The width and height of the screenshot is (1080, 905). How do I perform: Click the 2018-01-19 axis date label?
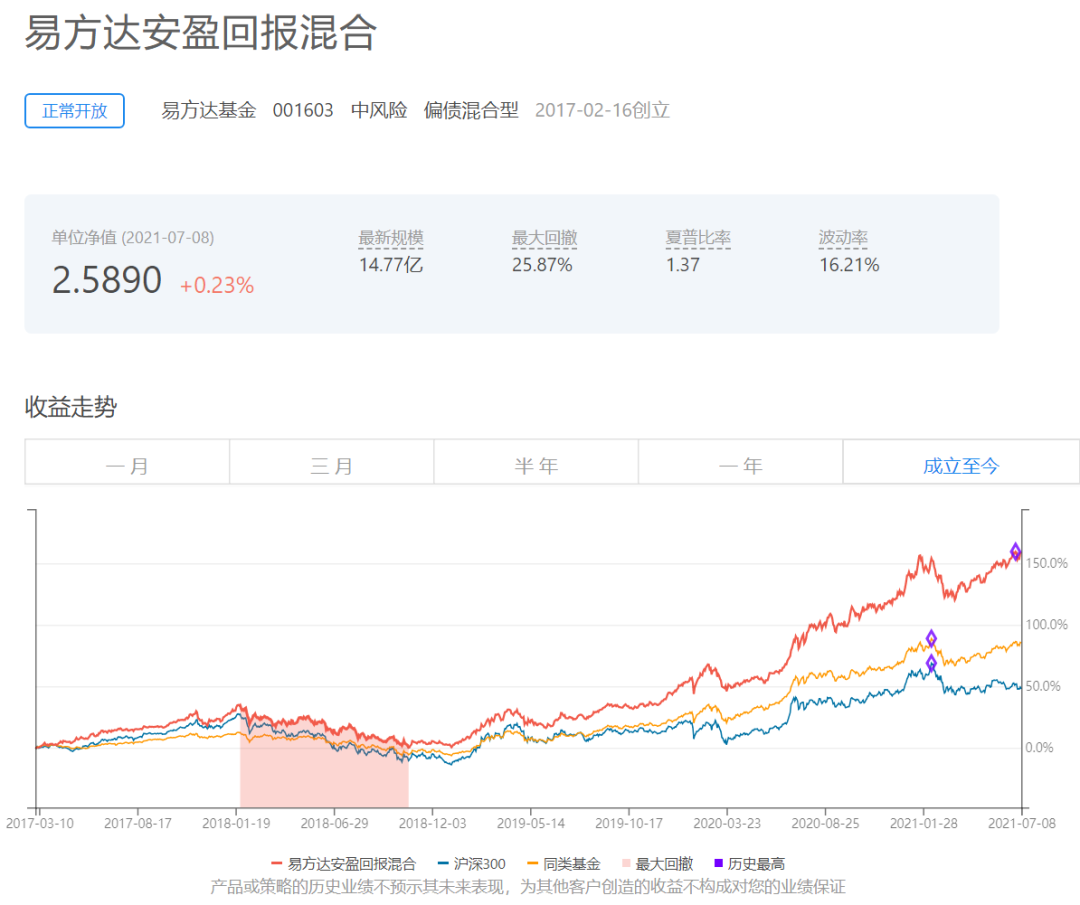click(236, 823)
